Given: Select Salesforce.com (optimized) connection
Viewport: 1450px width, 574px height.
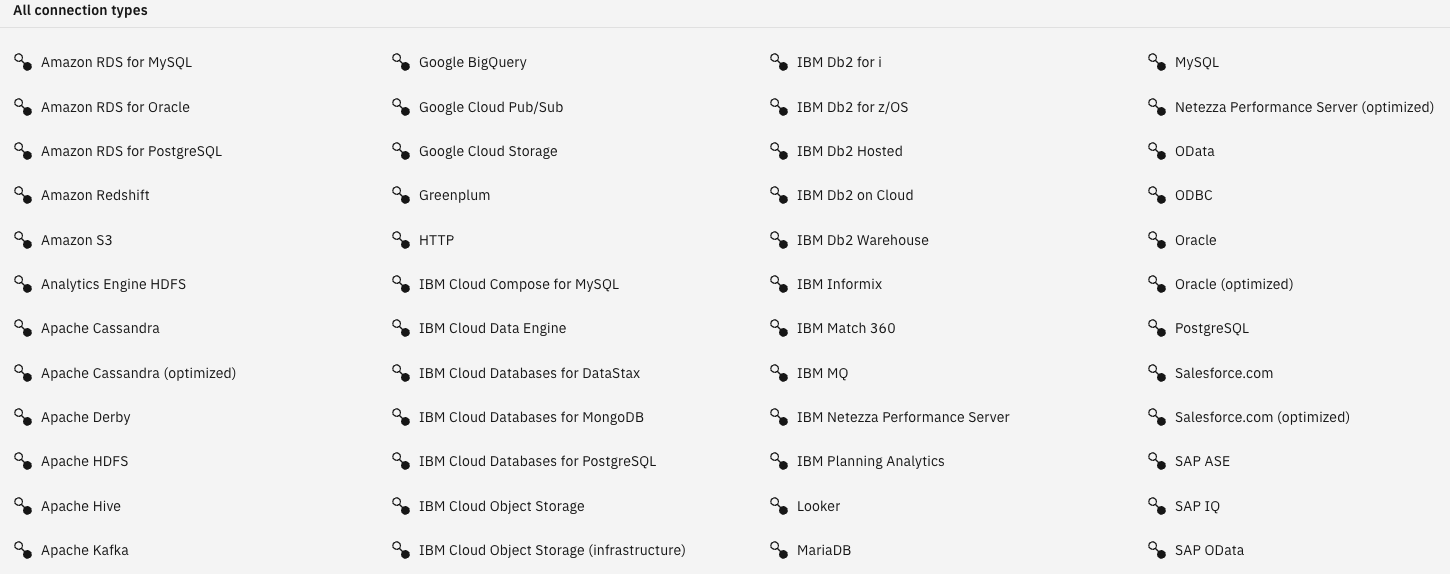Looking at the screenshot, I should (1262, 417).
